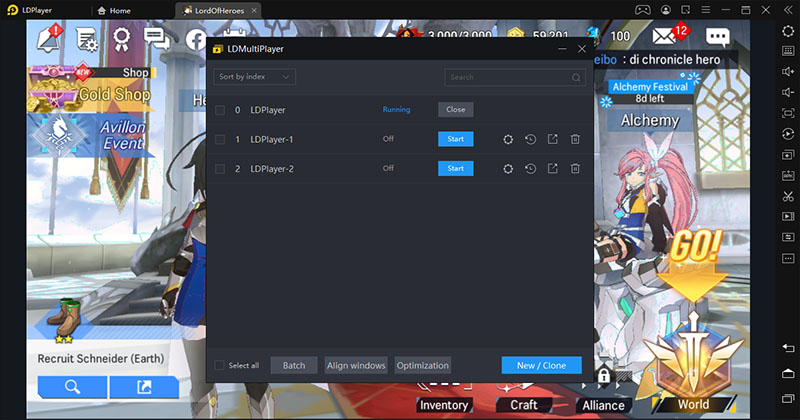800x420 pixels.
Task: Start the LDPlayer-2 instance
Action: click(456, 168)
